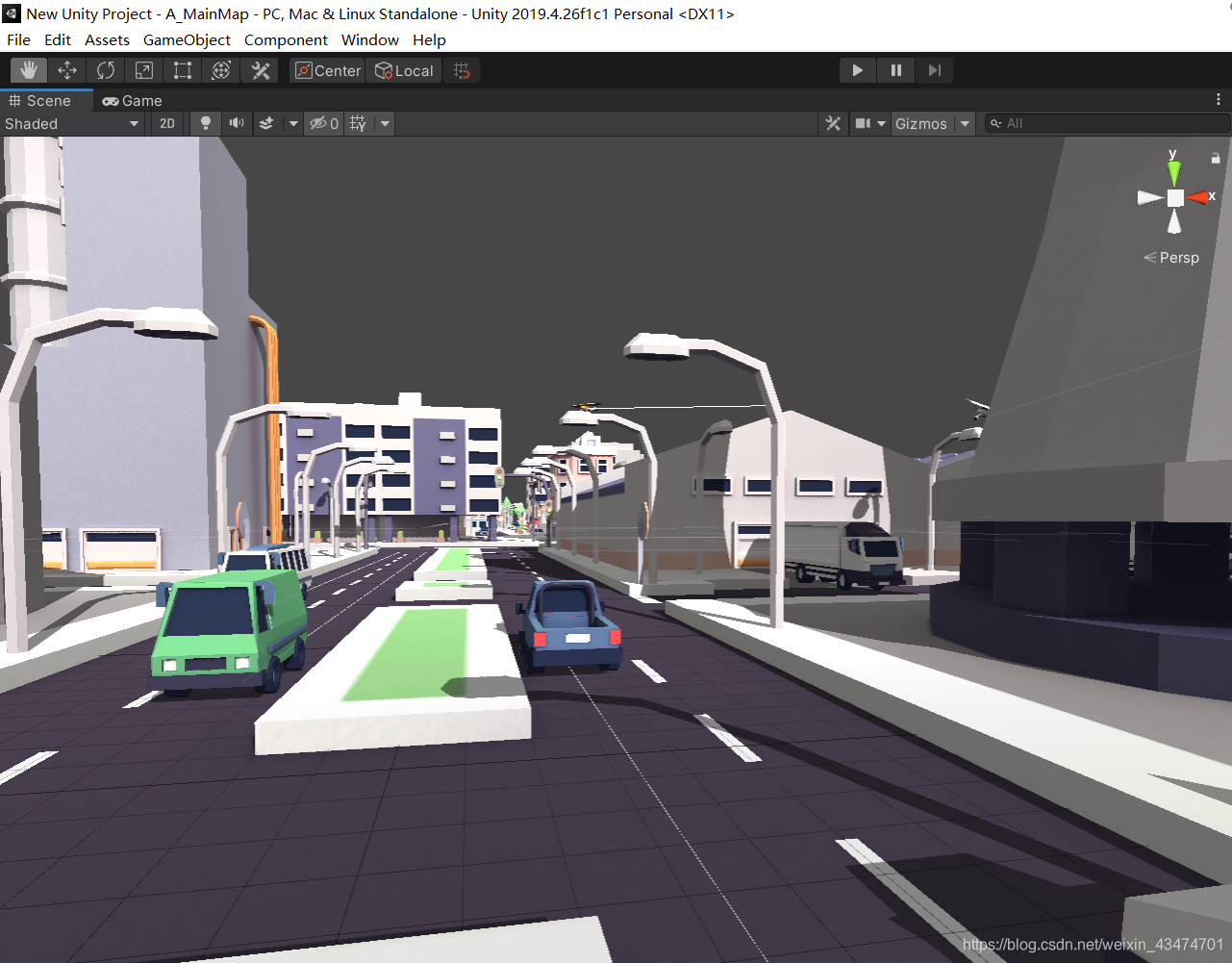This screenshot has height=963, width=1232.
Task: Open Scene view component tools icon
Action: click(833, 123)
